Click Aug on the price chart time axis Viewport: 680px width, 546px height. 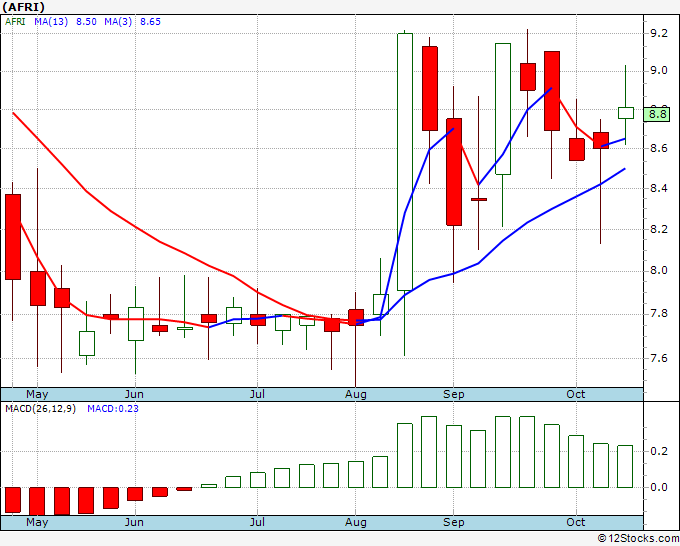click(356, 394)
